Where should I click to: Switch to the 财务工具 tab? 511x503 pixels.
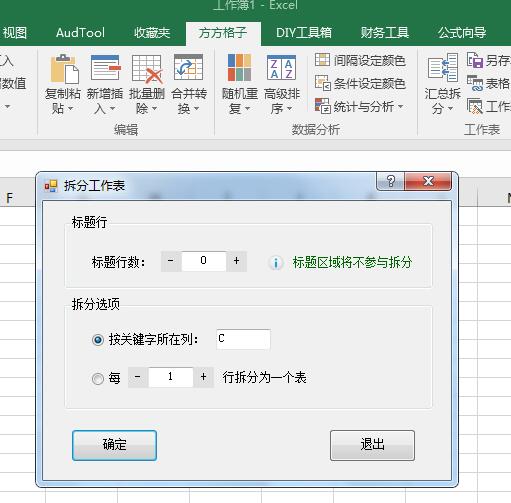coord(385,33)
